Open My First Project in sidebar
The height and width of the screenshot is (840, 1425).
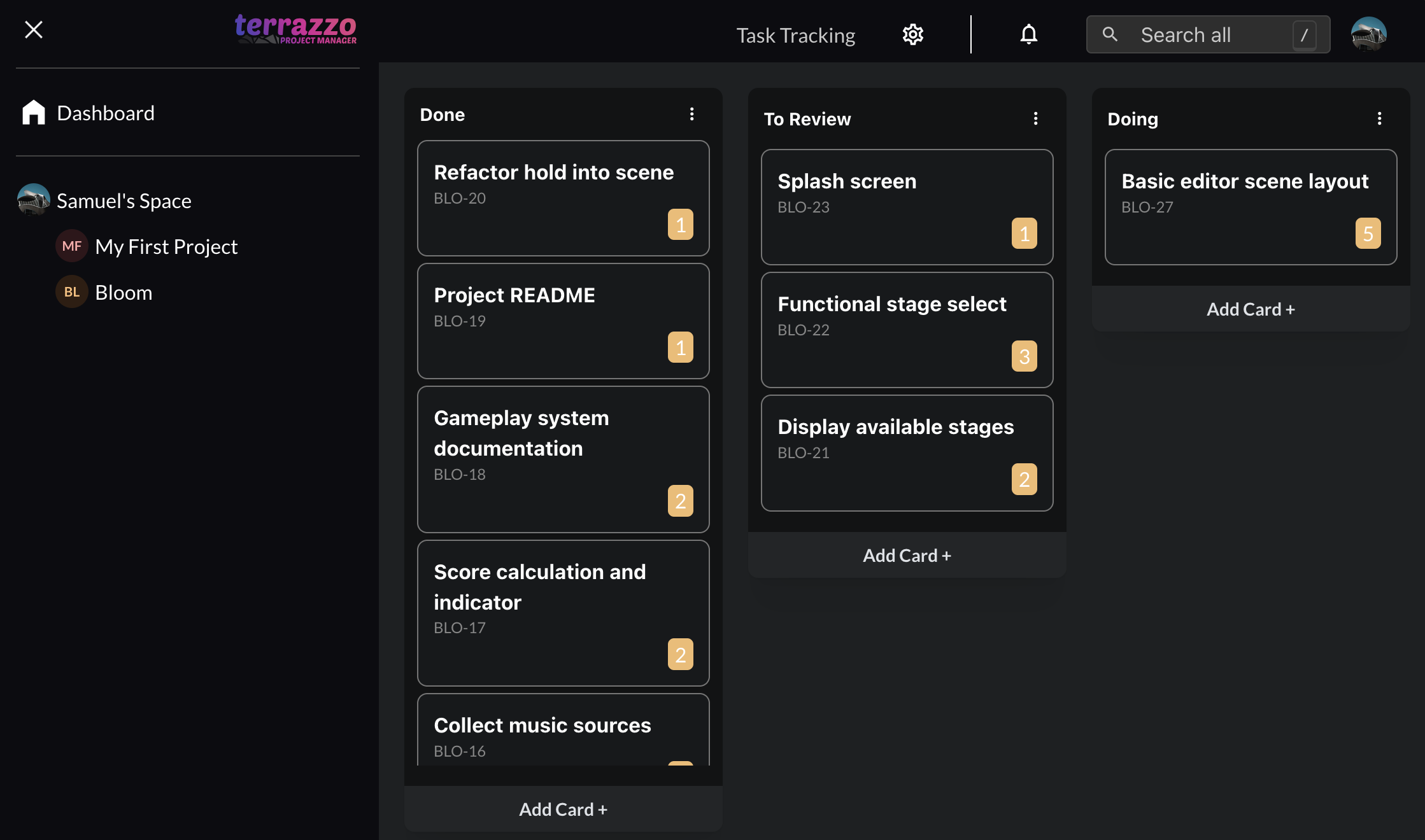point(166,246)
